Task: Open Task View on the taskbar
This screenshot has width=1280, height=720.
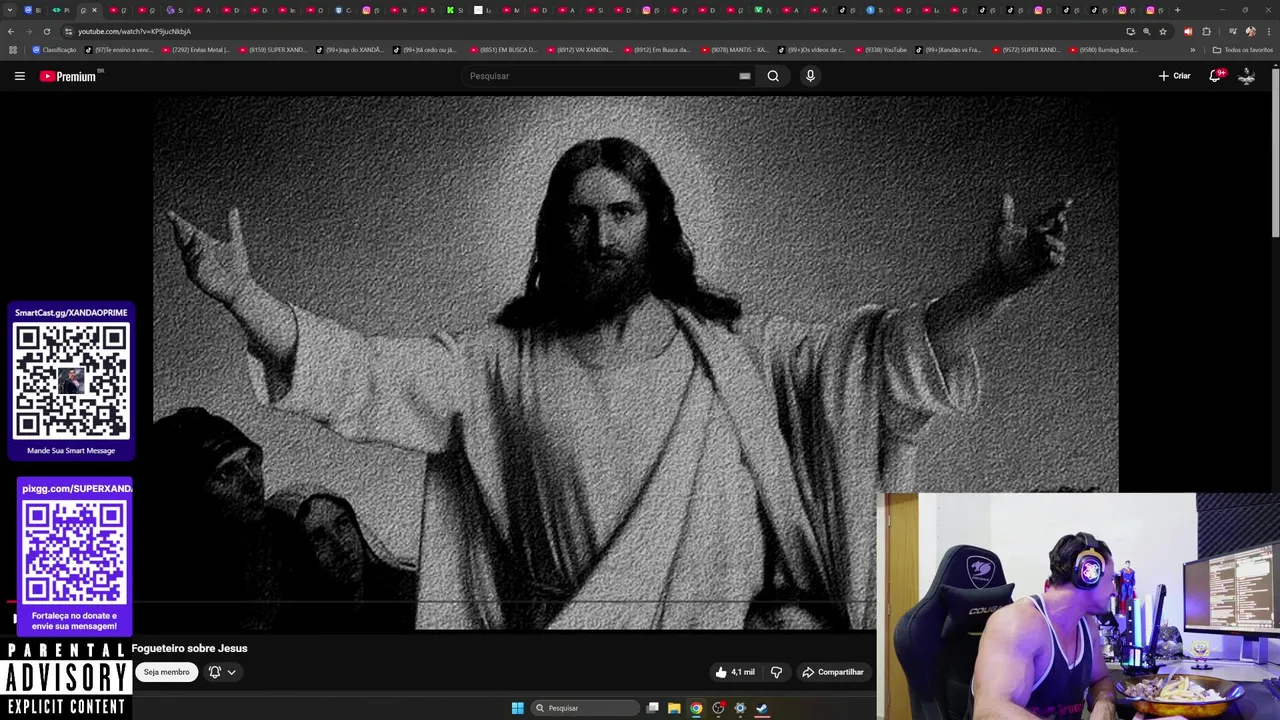Action: point(652,708)
